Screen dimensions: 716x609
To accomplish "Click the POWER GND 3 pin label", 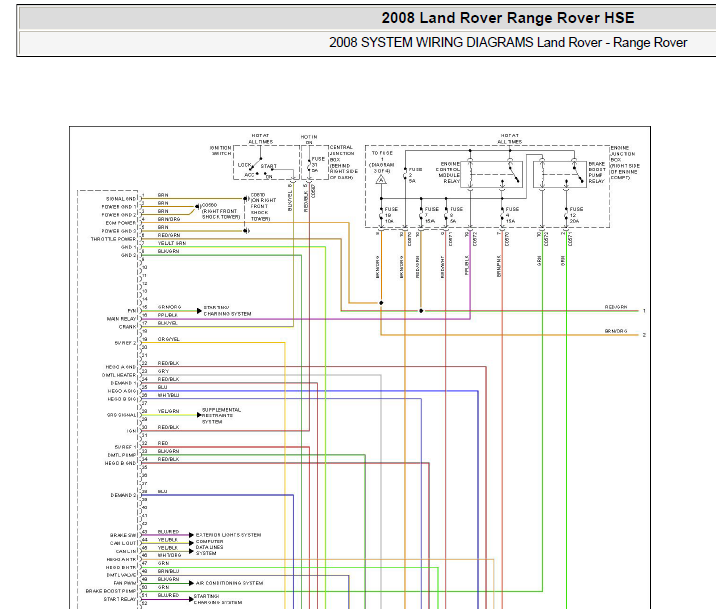I will (119, 231).
